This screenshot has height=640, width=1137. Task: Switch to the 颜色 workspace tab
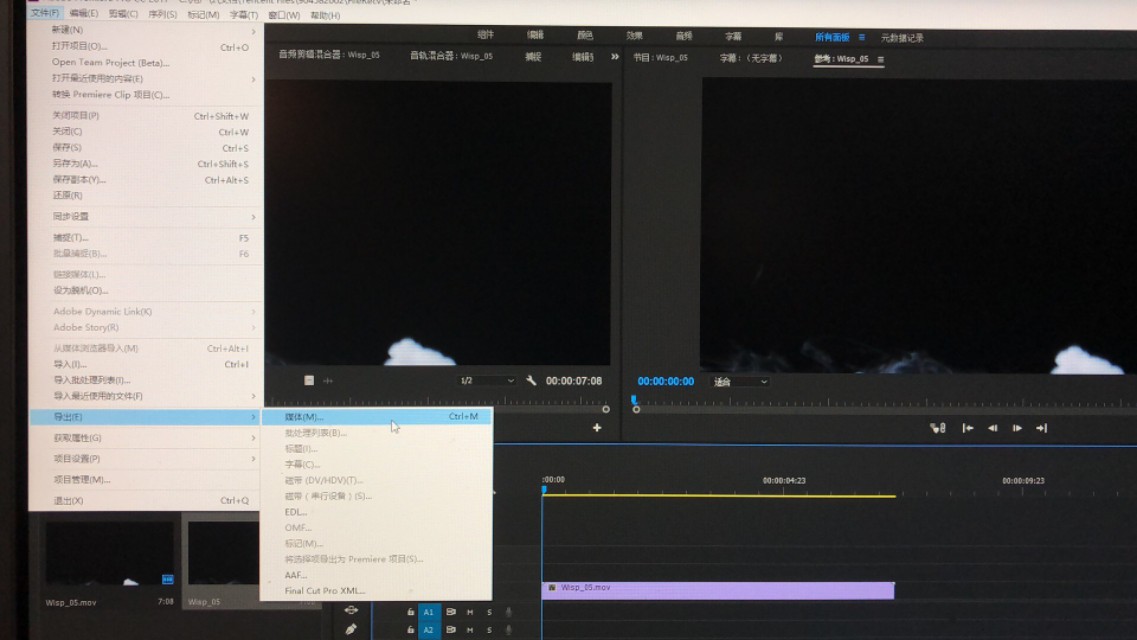coord(585,33)
